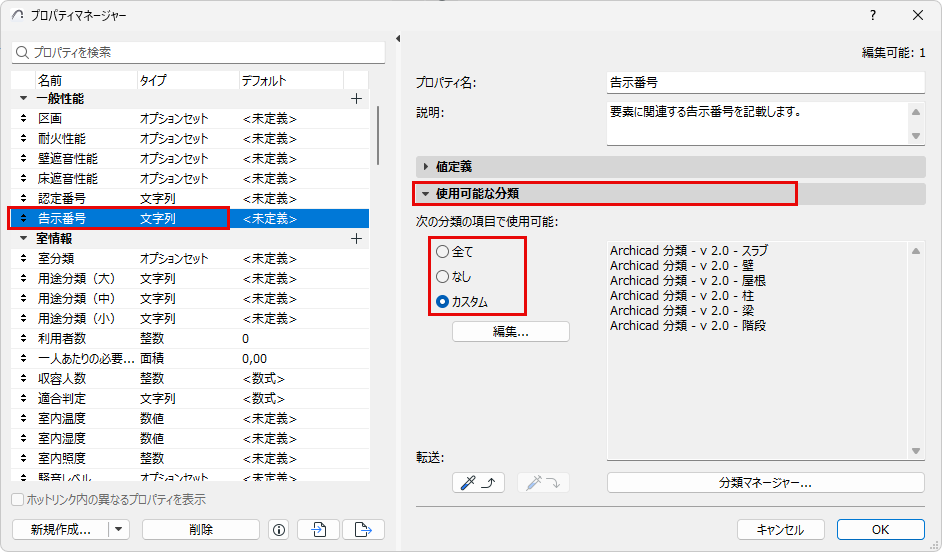Screen dimensions: 942x552
Task: Click the reorder handle of 室内照度 row
Action: click(23, 458)
